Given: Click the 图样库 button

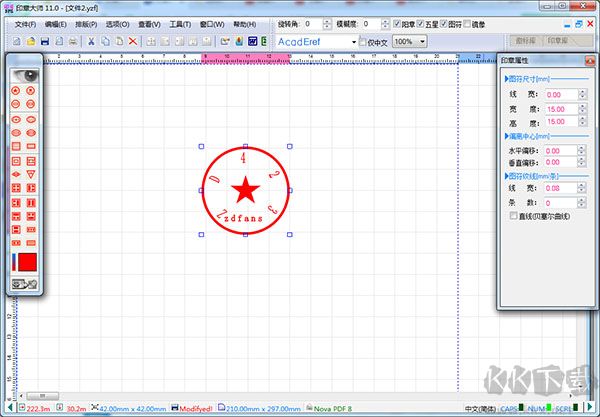Looking at the screenshot, I should (x=524, y=41).
